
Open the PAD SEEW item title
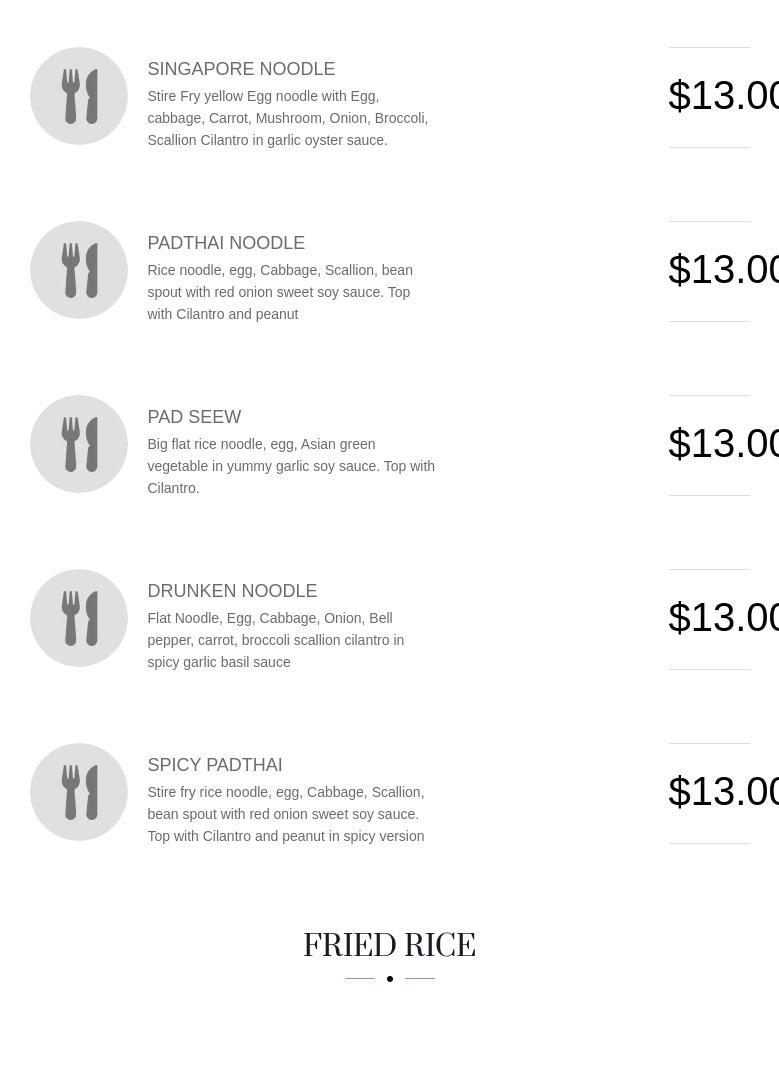pyautogui.click(x=194, y=417)
